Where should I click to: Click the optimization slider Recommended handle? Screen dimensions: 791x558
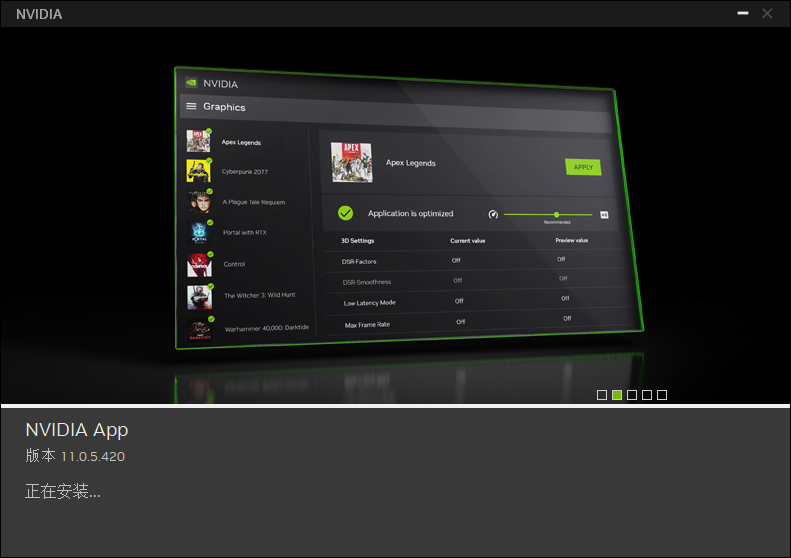point(556,214)
